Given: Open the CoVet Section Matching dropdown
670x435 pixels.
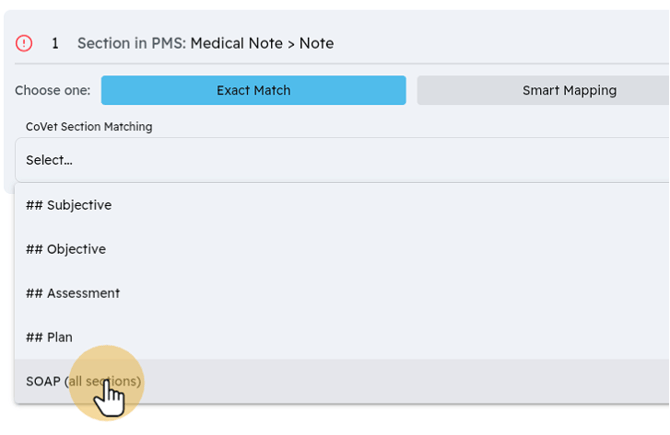Looking at the screenshot, I should (x=342, y=160).
